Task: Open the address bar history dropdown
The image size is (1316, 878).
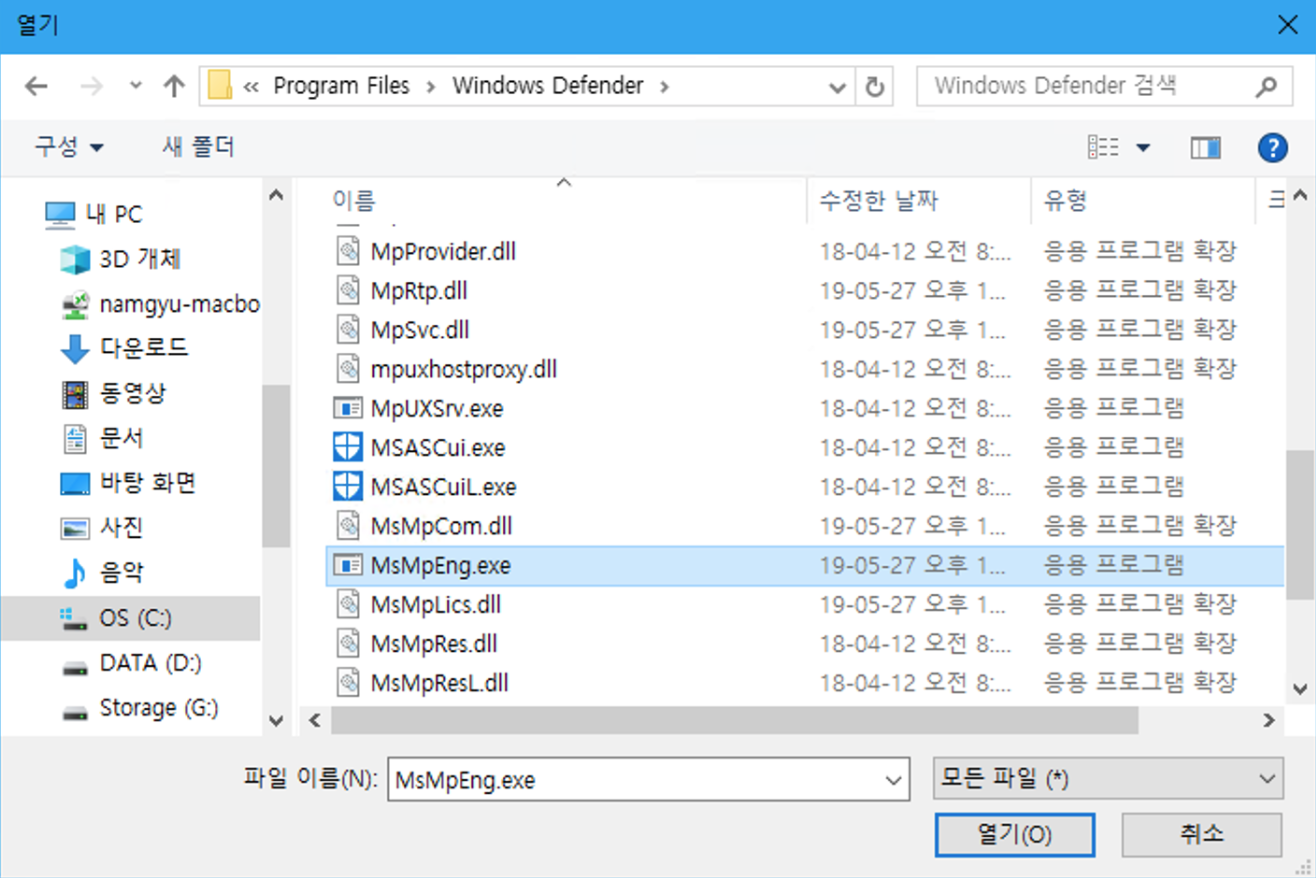Action: pyautogui.click(x=838, y=87)
